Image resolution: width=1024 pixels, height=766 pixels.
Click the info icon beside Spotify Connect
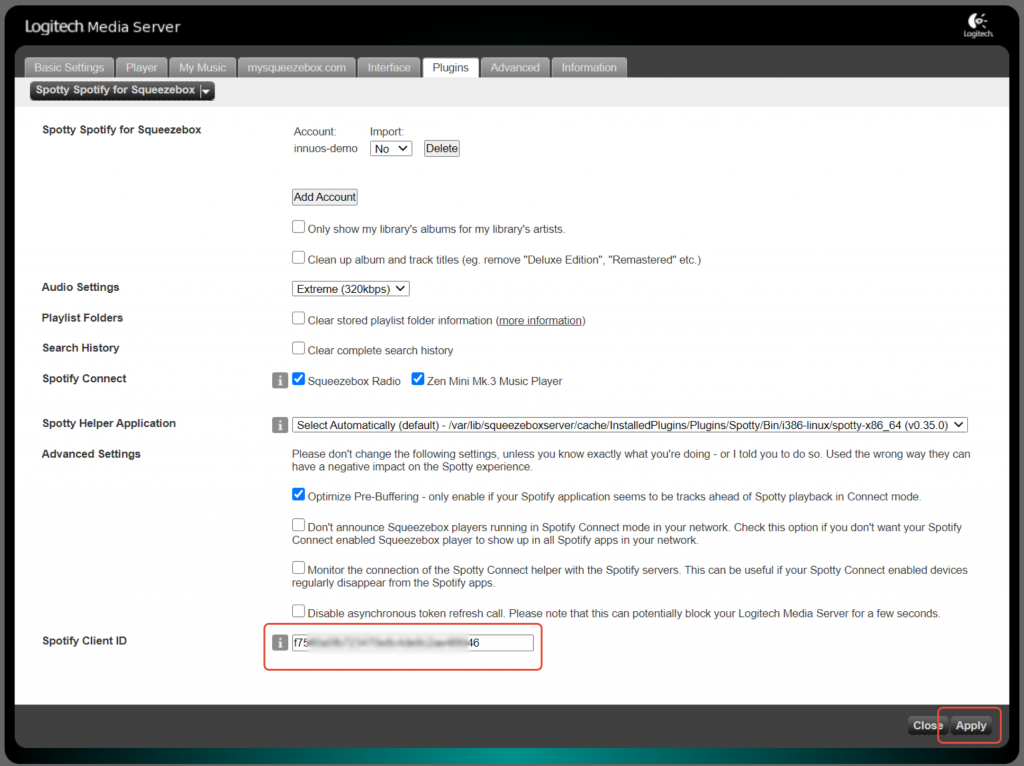280,380
